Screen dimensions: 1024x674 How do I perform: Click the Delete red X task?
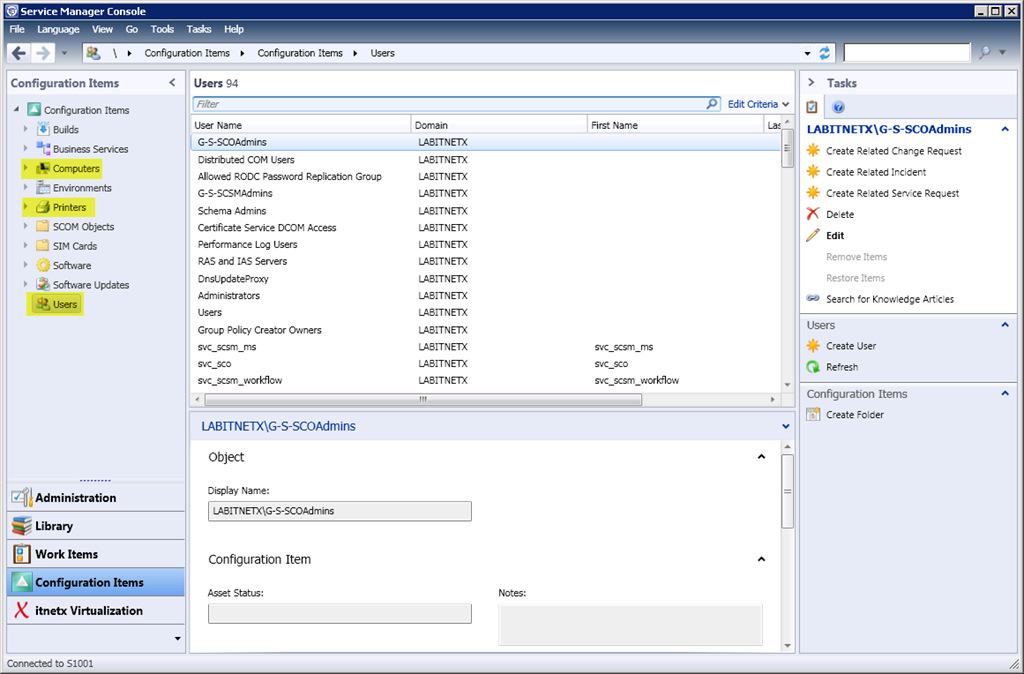[x=839, y=214]
